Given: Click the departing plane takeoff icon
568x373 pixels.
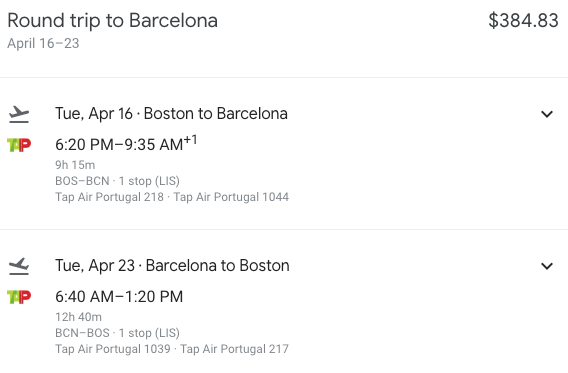Looking at the screenshot, I should tap(19, 114).
